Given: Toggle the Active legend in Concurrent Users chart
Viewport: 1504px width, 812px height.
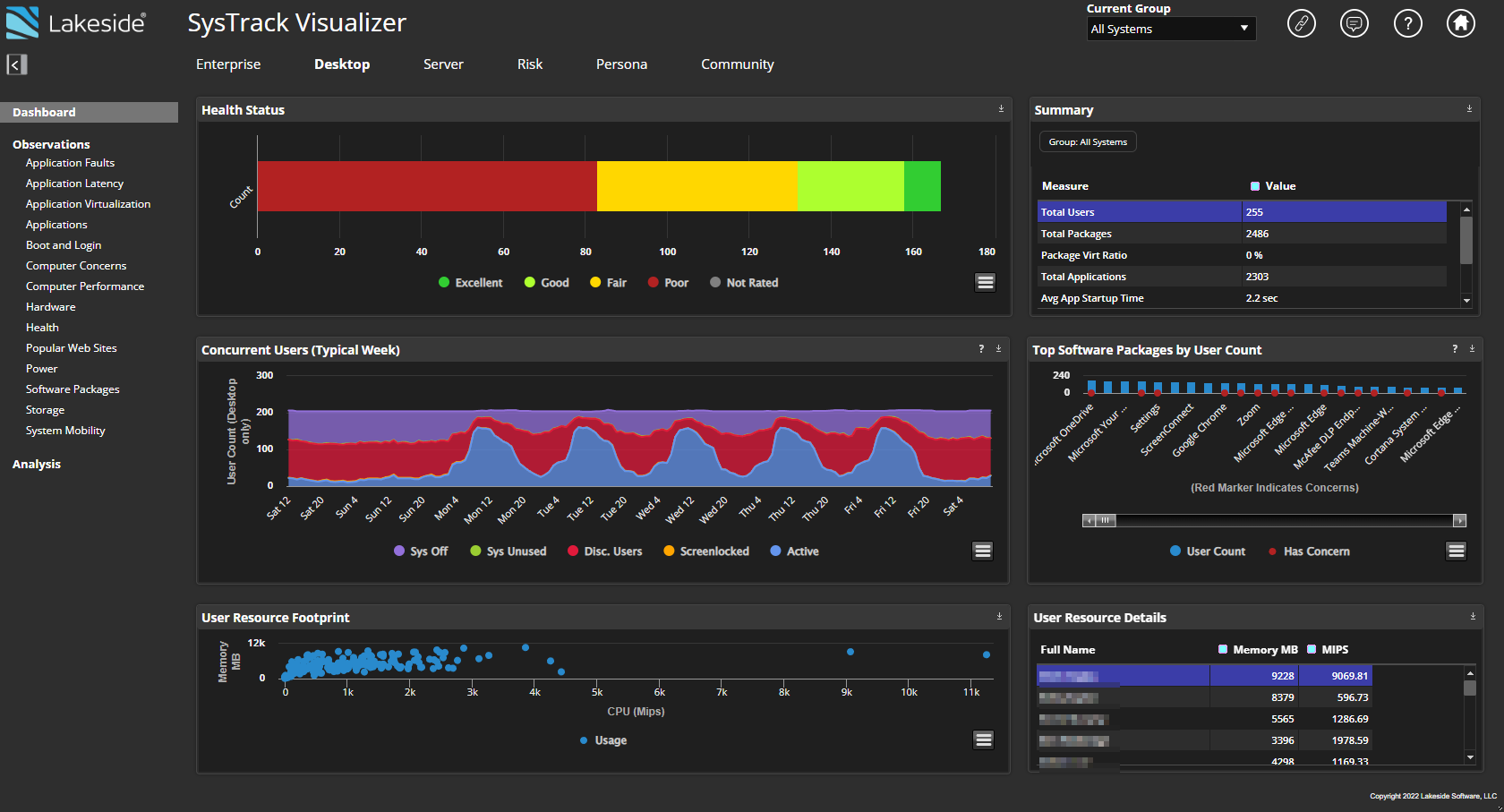Looking at the screenshot, I should (794, 551).
